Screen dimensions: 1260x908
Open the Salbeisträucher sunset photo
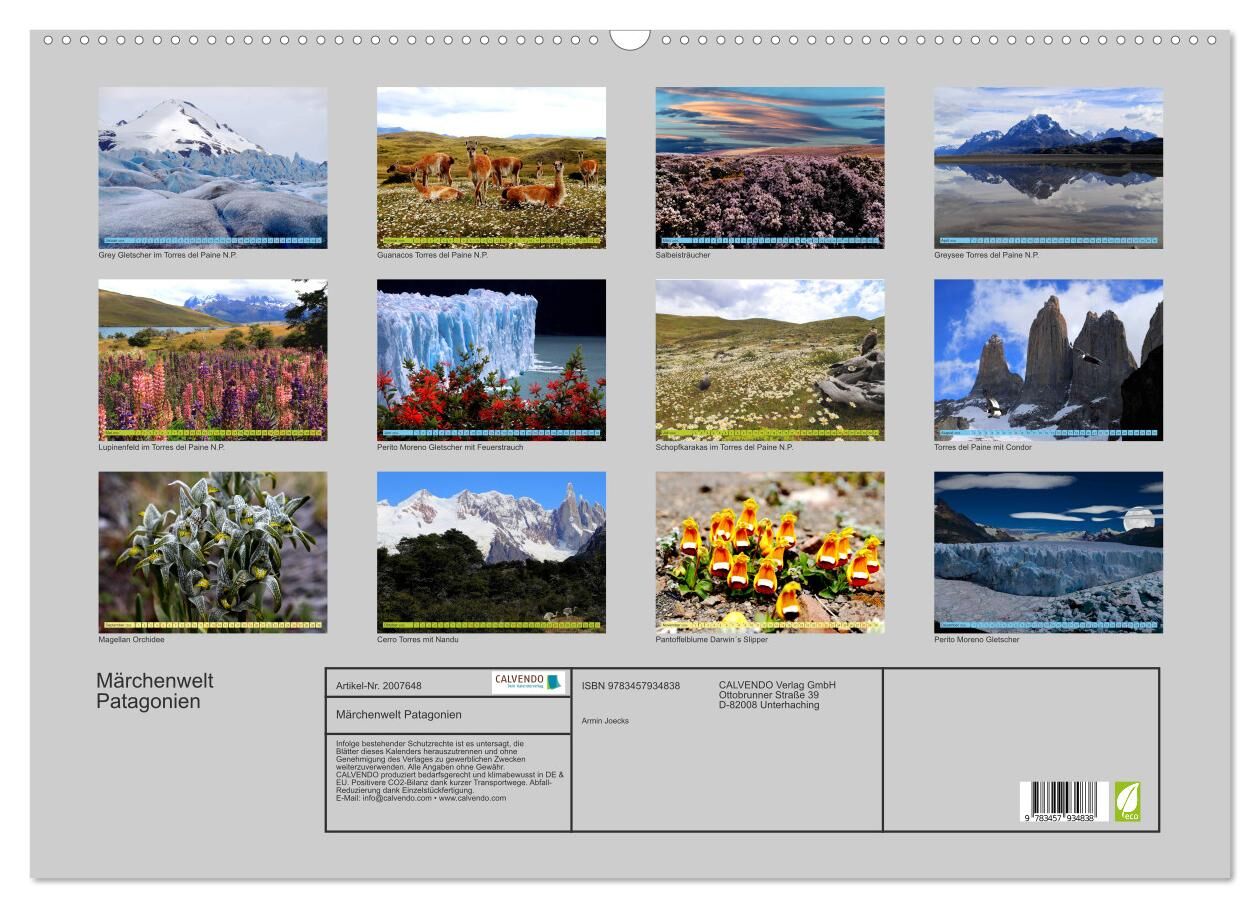click(769, 167)
